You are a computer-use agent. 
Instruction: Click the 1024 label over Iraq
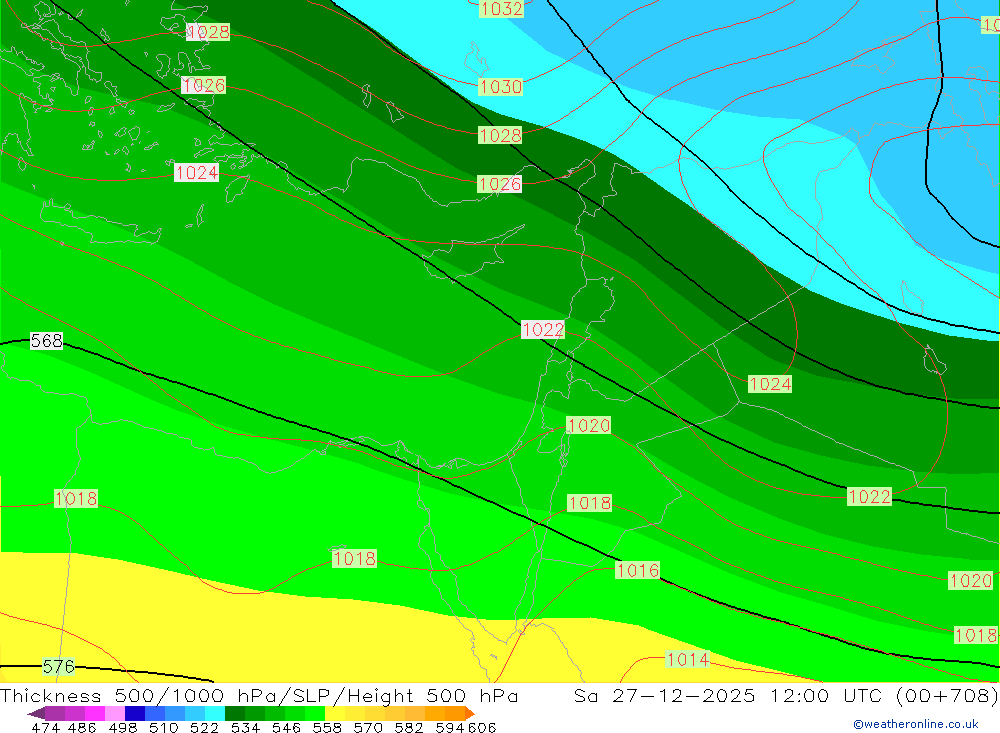coord(770,384)
